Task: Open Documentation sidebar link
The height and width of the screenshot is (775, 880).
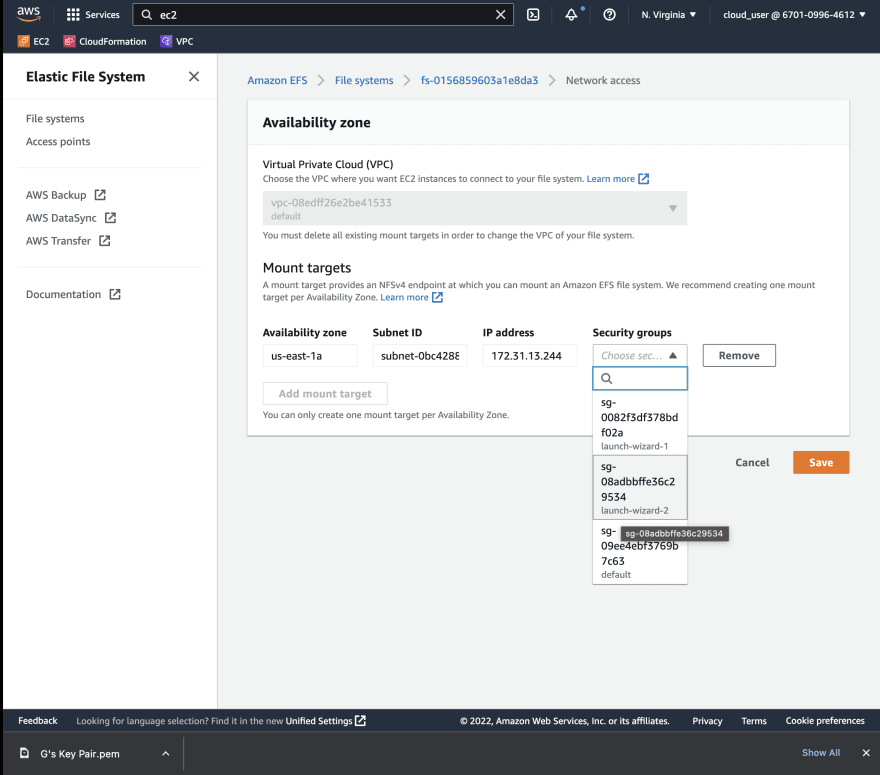Action: (x=63, y=294)
